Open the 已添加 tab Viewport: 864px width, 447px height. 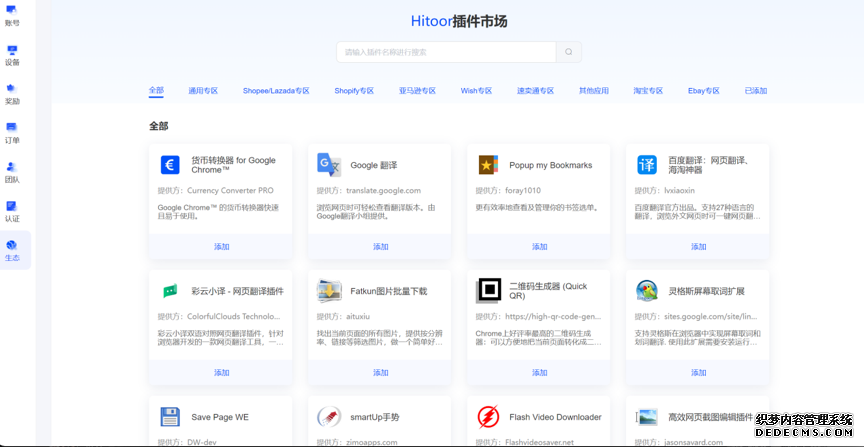click(x=755, y=91)
